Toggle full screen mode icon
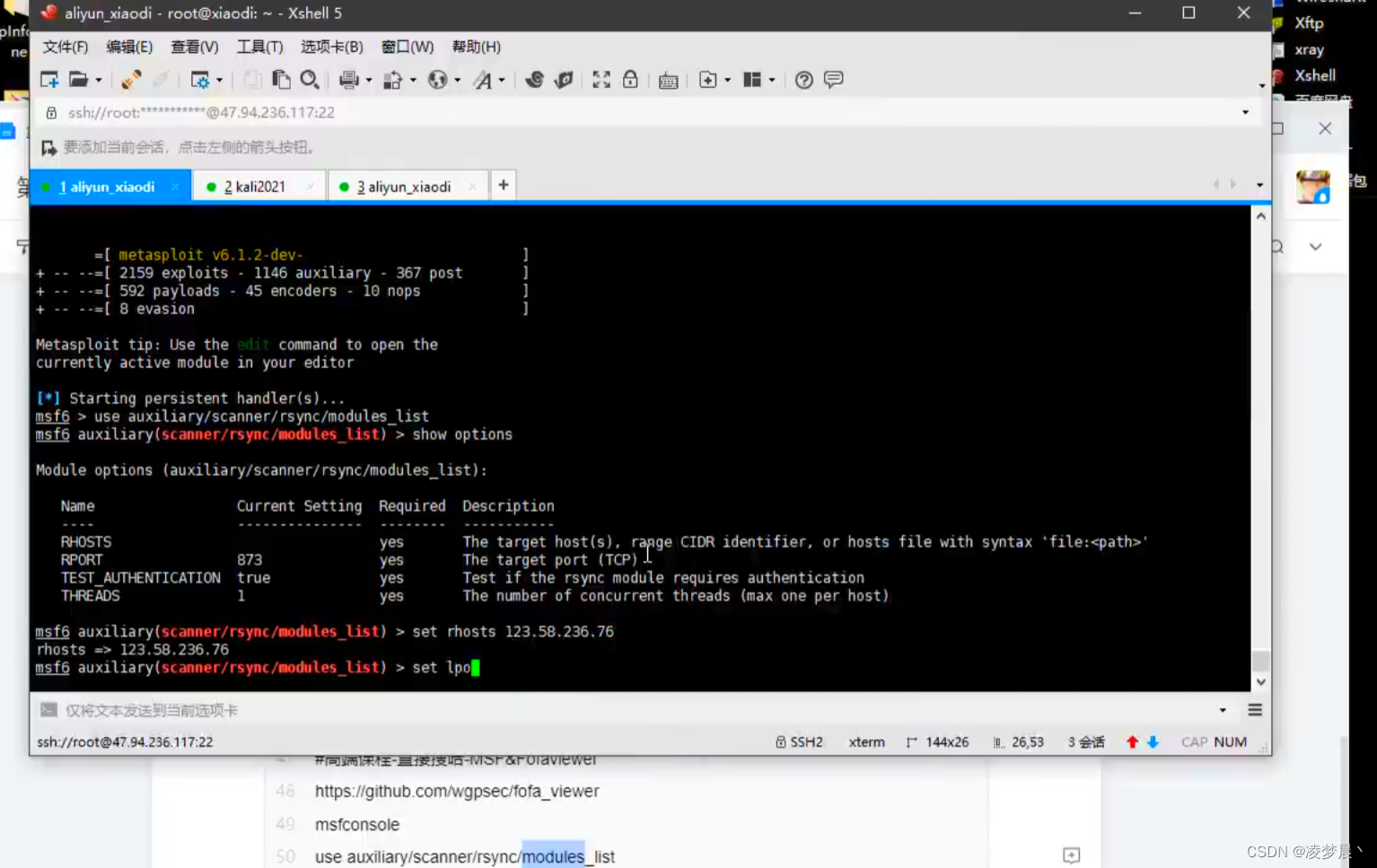Image resolution: width=1377 pixels, height=868 pixels. click(601, 79)
